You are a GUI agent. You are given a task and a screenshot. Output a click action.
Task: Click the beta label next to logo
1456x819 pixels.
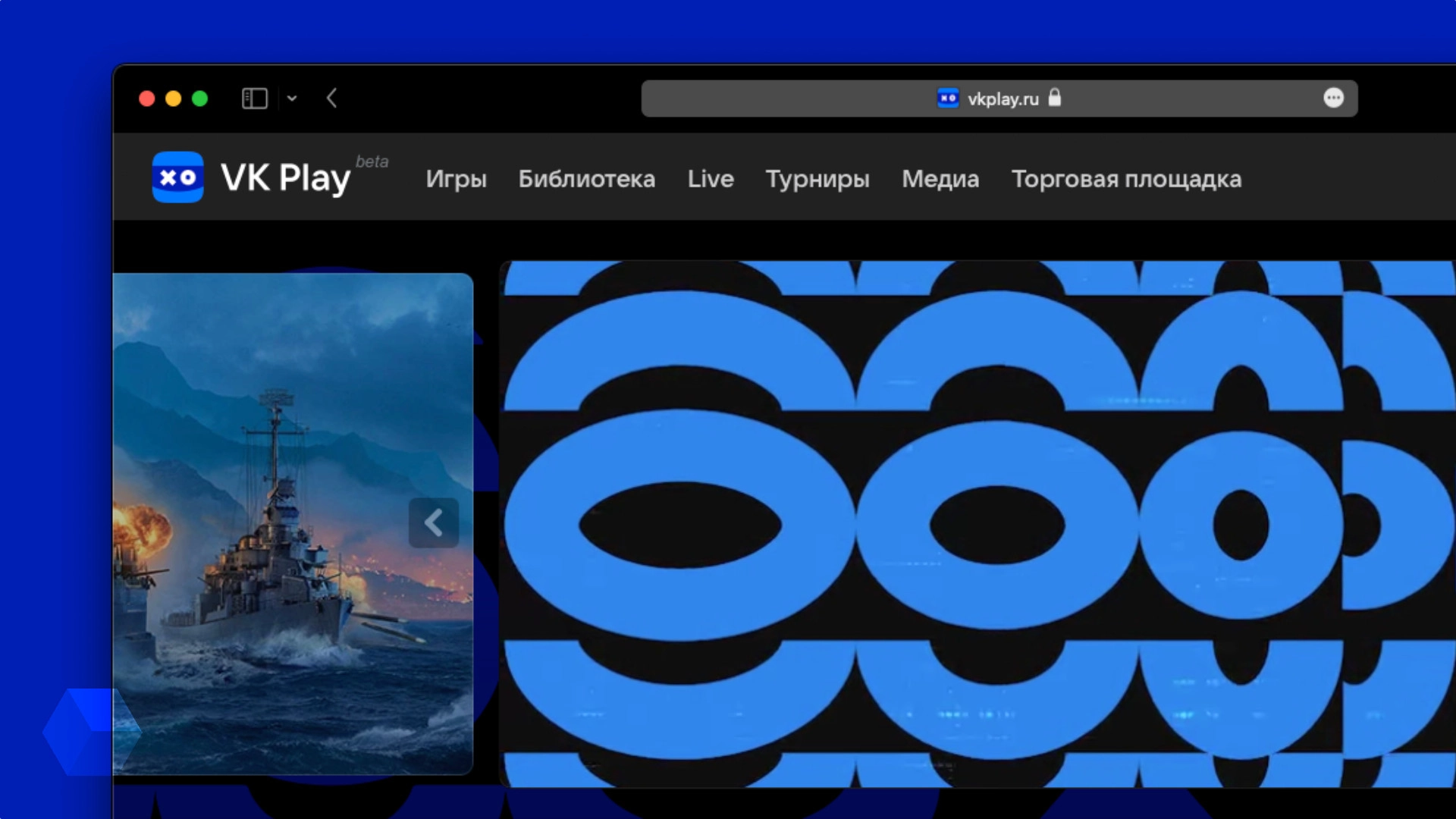point(372,162)
